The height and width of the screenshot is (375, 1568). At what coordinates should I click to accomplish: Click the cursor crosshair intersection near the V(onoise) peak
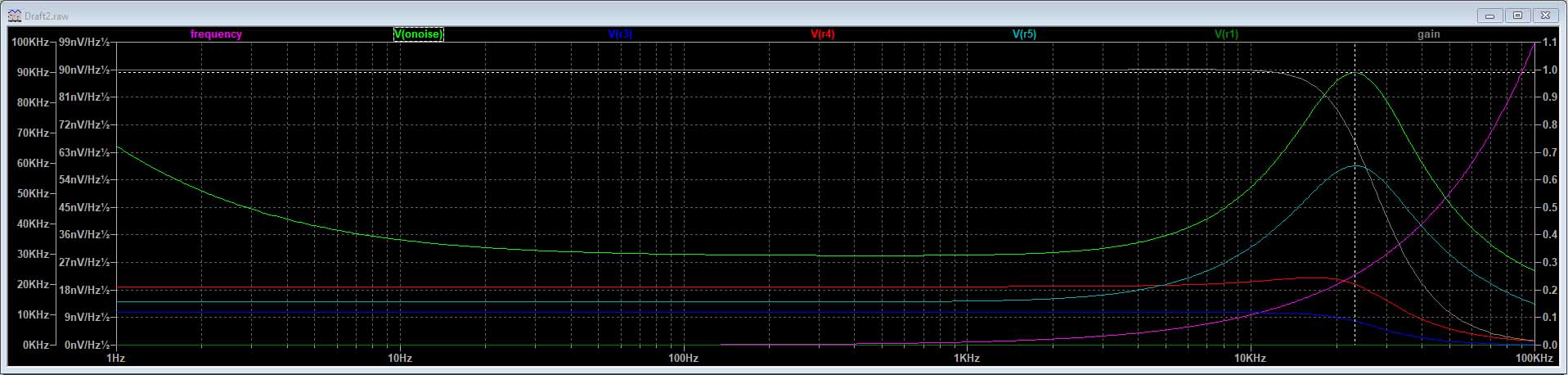1355,73
